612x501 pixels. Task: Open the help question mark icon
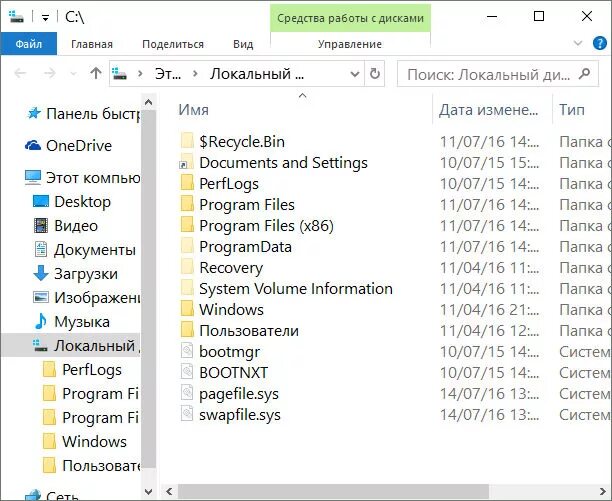(600, 43)
